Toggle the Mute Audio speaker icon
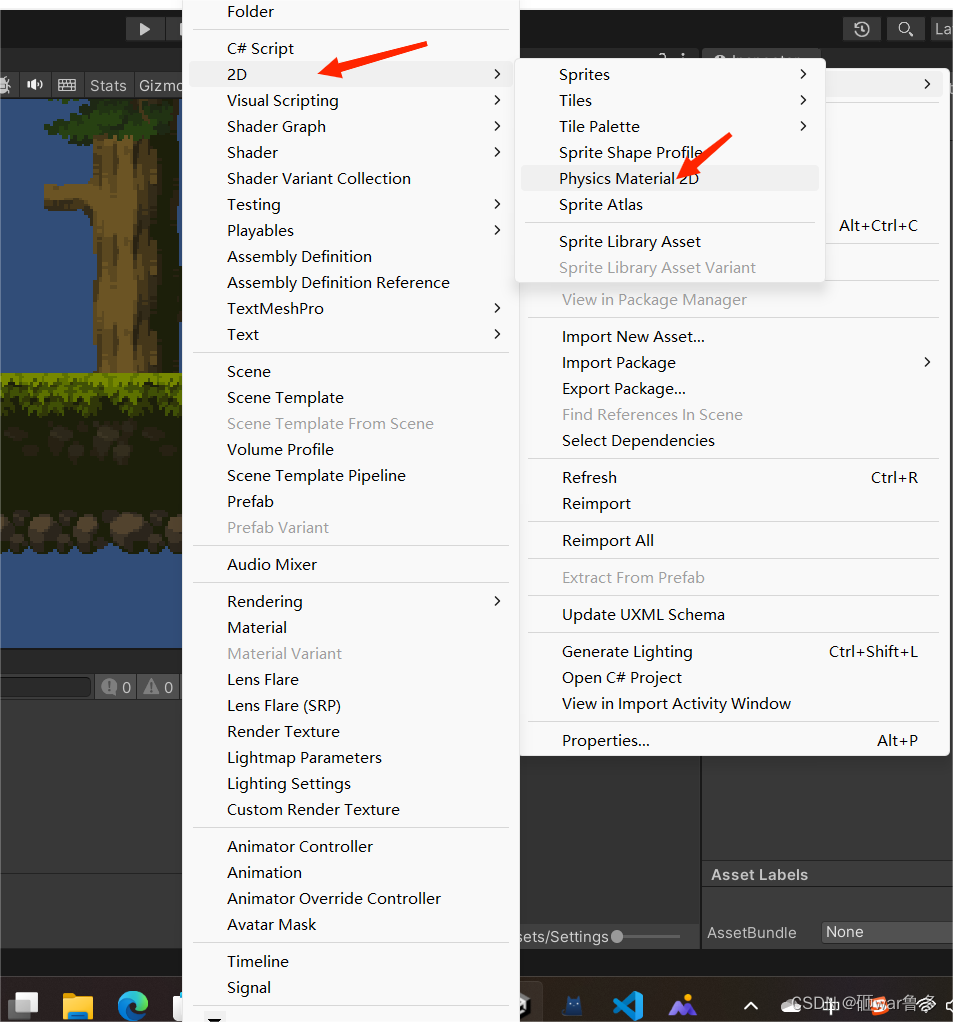Image resolution: width=953 pixels, height=1022 pixels. click(35, 85)
